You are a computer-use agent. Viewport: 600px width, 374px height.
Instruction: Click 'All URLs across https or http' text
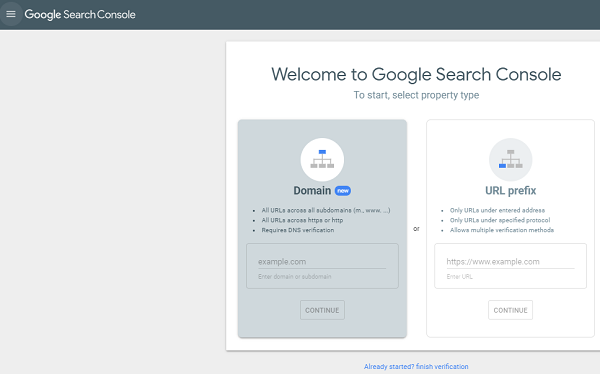pos(302,220)
